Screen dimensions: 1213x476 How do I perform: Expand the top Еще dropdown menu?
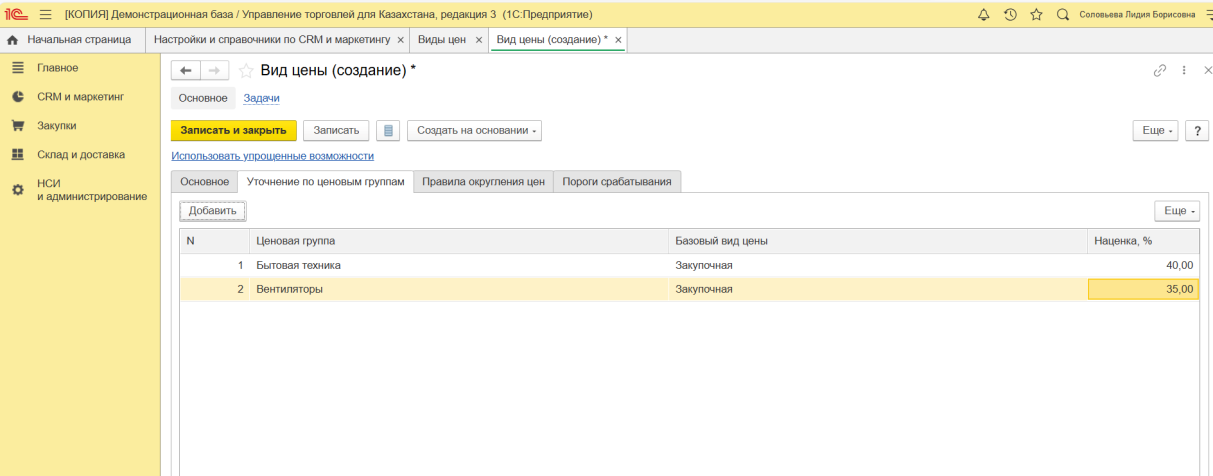pyautogui.click(x=1155, y=131)
